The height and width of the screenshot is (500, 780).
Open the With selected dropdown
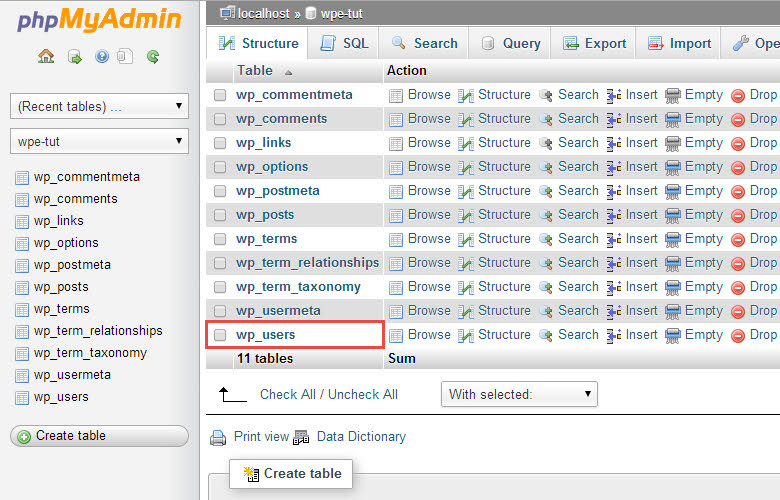(519, 394)
